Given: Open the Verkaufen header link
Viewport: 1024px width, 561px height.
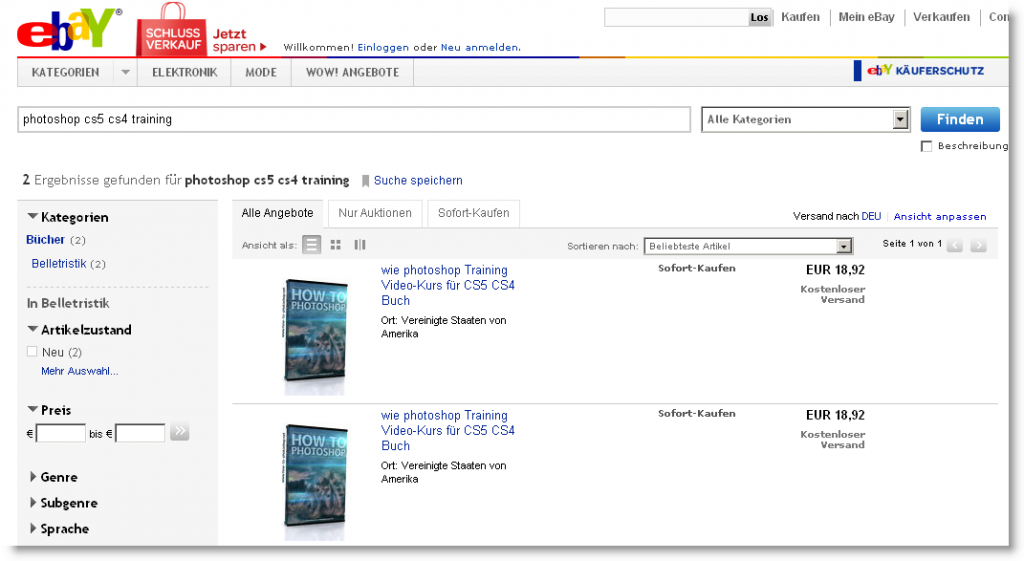Looking at the screenshot, I should (x=941, y=17).
